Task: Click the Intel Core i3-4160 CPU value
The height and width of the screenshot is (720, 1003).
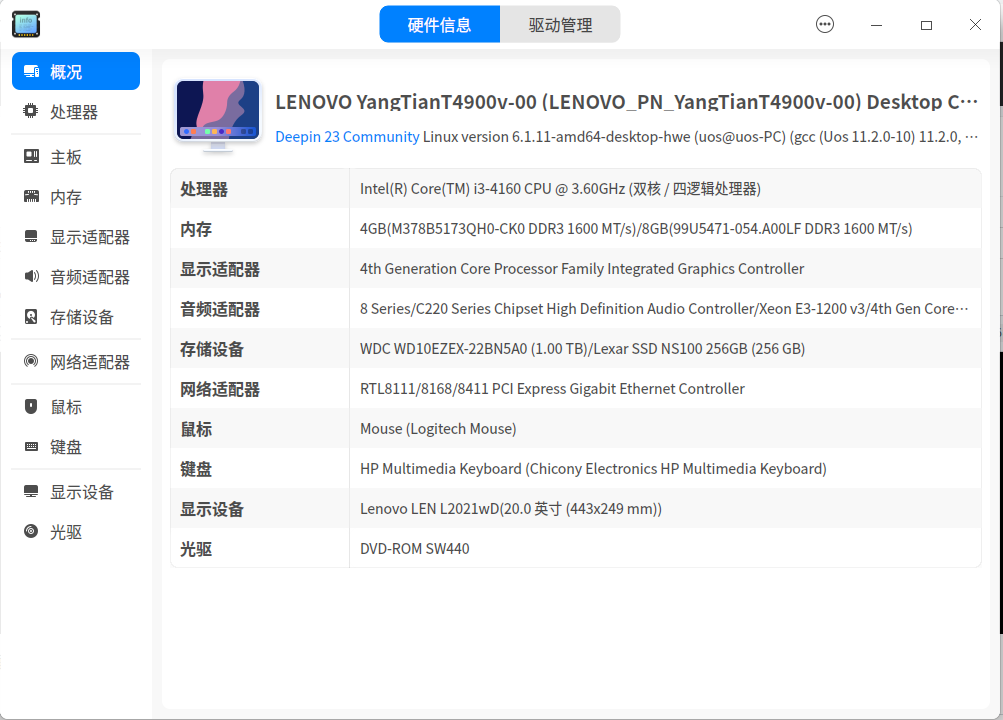Action: 560,189
